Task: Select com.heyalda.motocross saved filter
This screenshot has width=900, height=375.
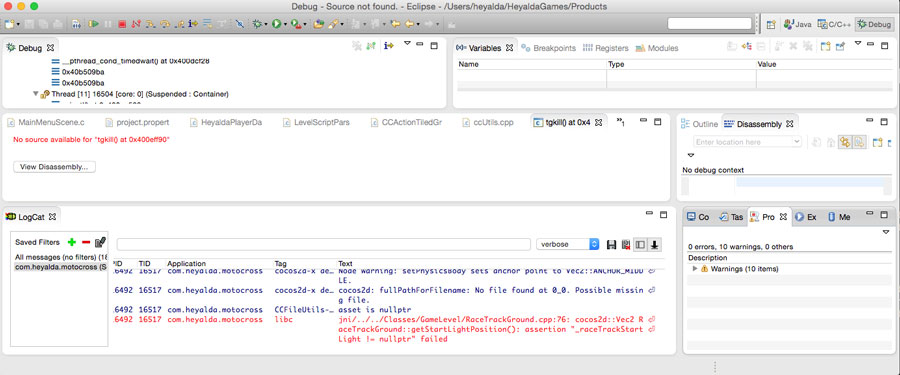Action: [x=60, y=267]
